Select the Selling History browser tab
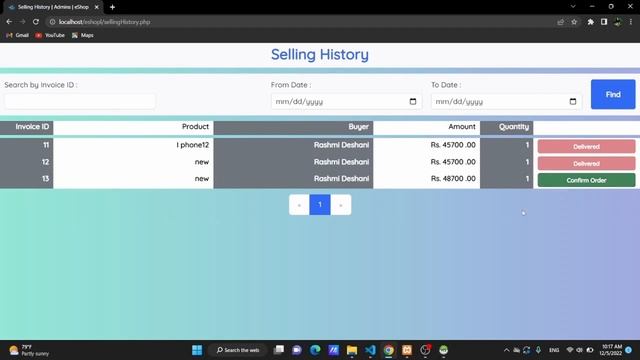640x360 pixels. tap(53, 7)
